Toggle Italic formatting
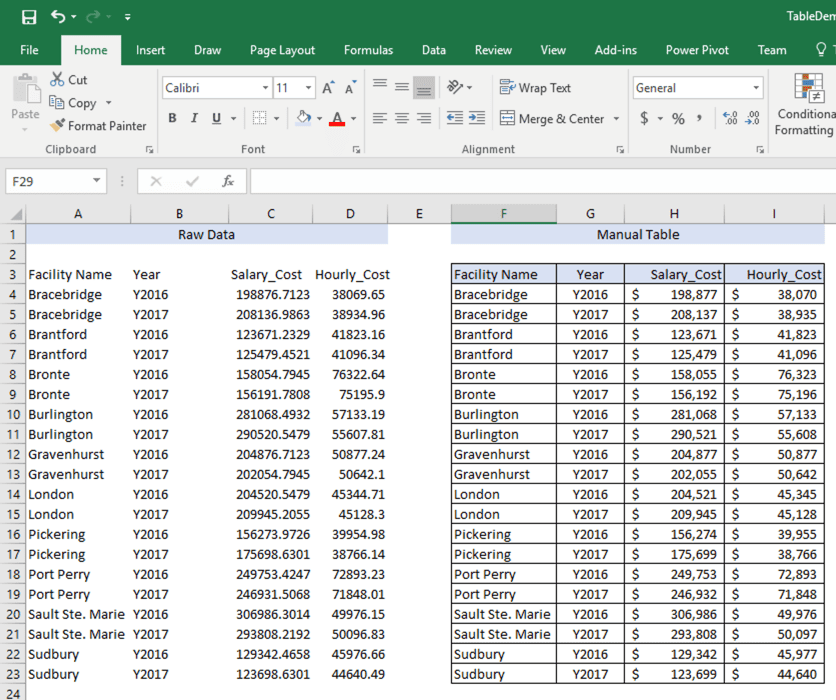This screenshot has height=700, width=836. (193, 118)
